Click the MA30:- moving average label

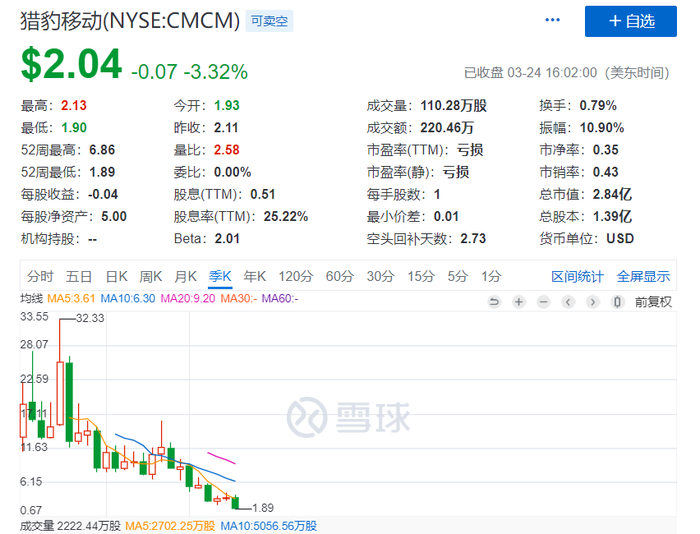(x=238, y=298)
